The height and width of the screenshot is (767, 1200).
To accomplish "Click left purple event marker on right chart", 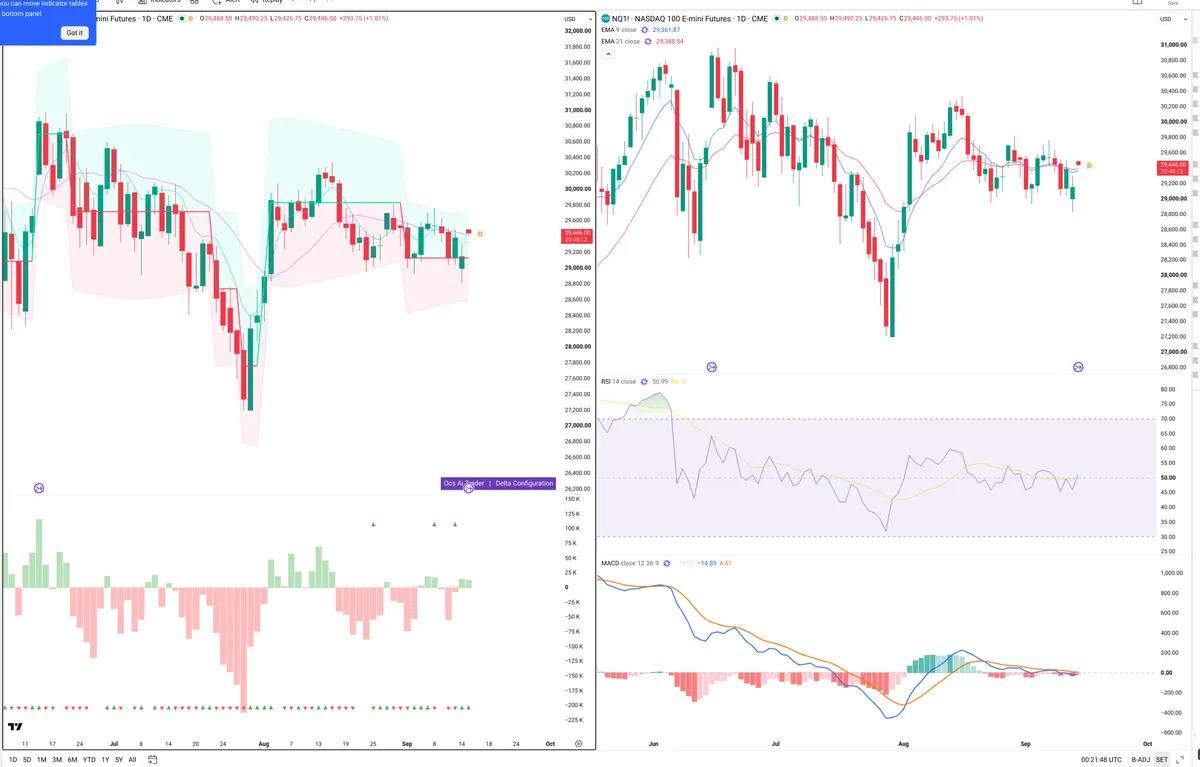I will (x=712, y=368).
